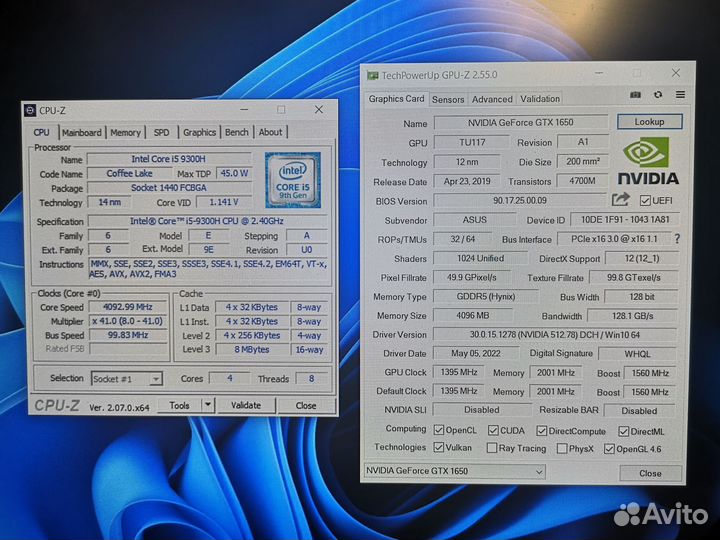This screenshot has height=540, width=720.
Task: Toggle the UEFI checkbox
Action: 645,201
